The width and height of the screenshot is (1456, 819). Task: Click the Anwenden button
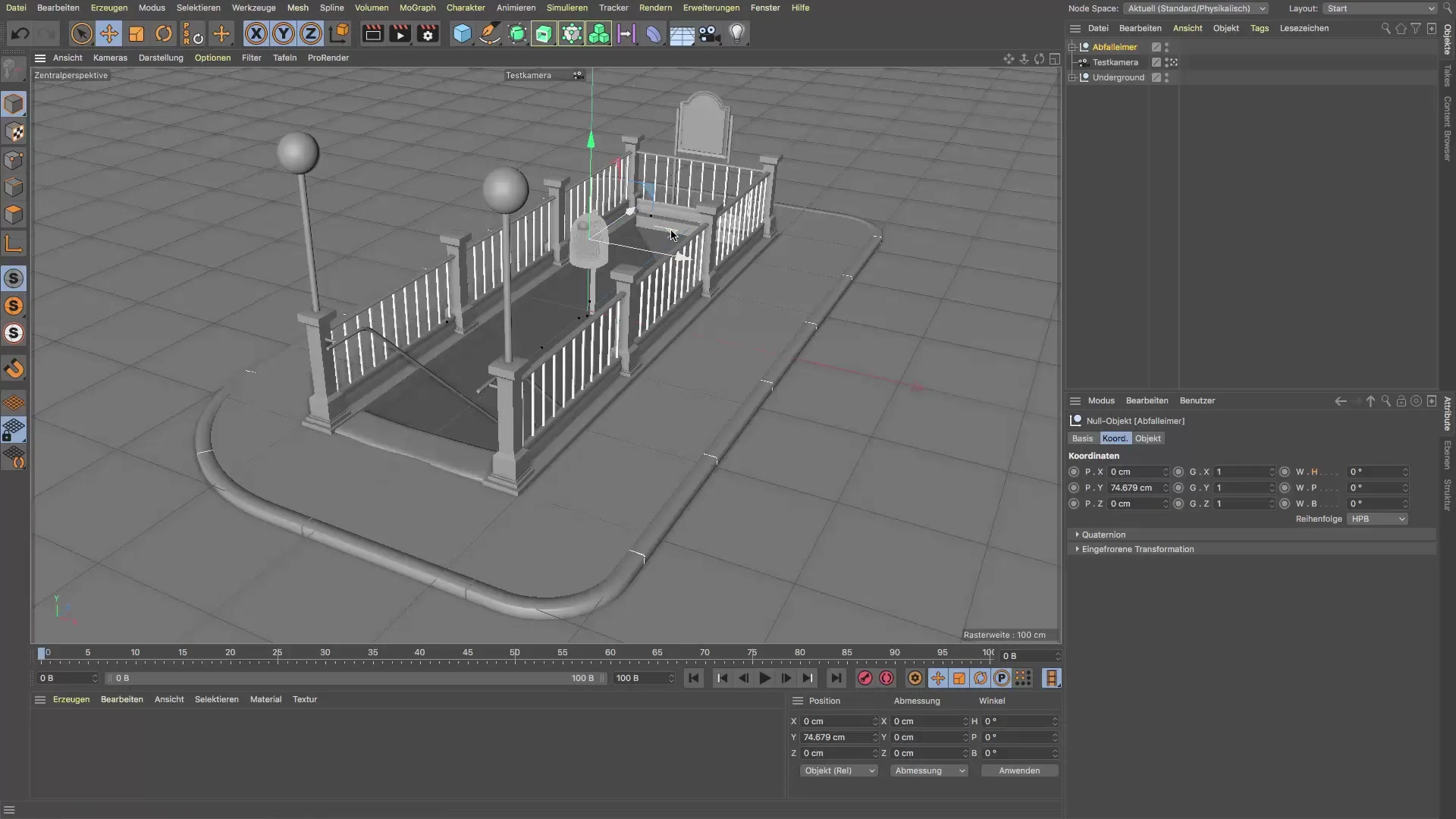coord(1019,770)
